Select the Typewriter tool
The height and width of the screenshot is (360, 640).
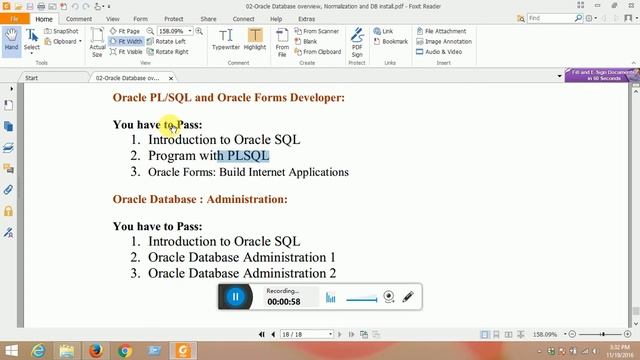point(226,40)
